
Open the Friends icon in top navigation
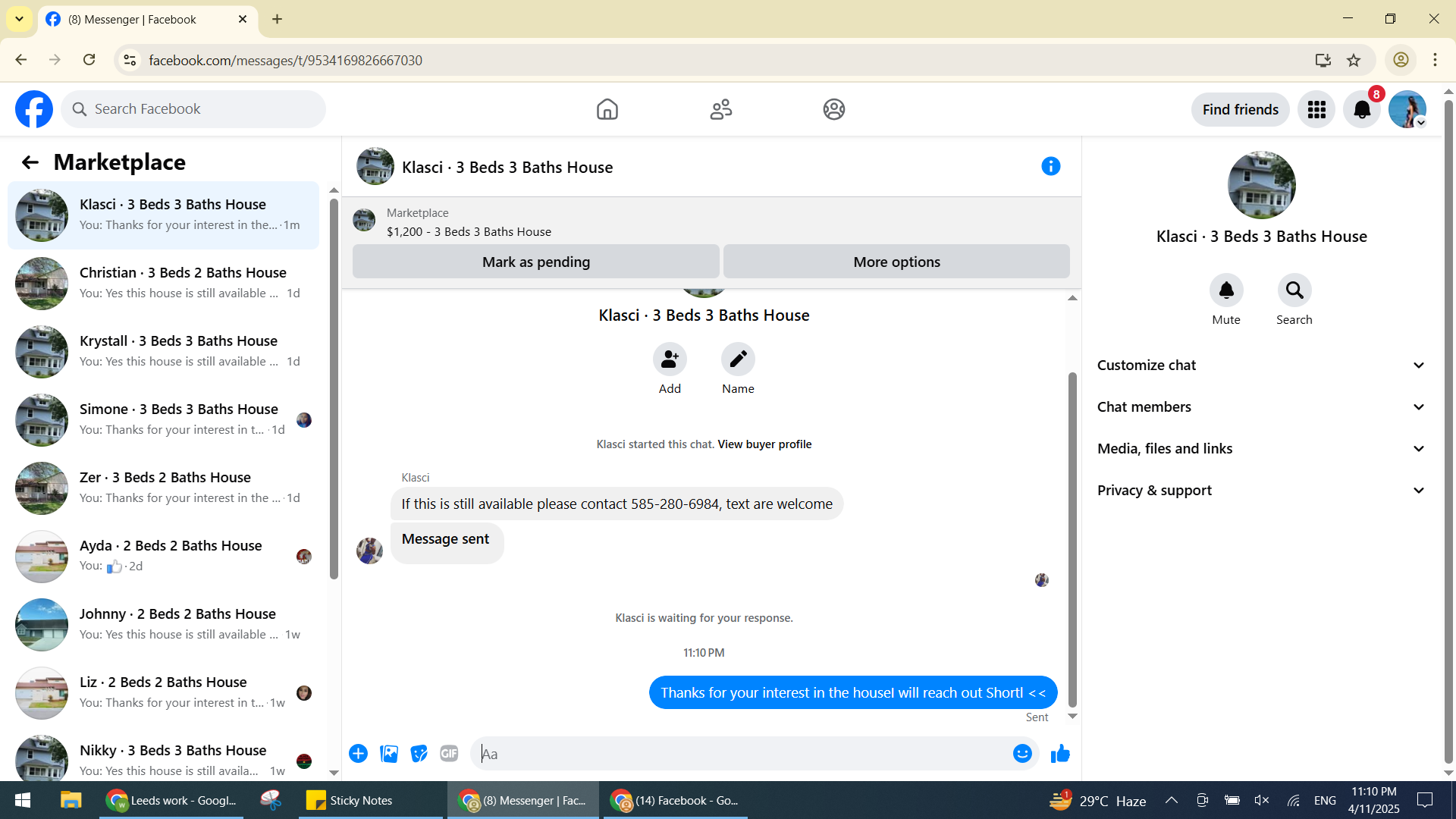(x=720, y=109)
